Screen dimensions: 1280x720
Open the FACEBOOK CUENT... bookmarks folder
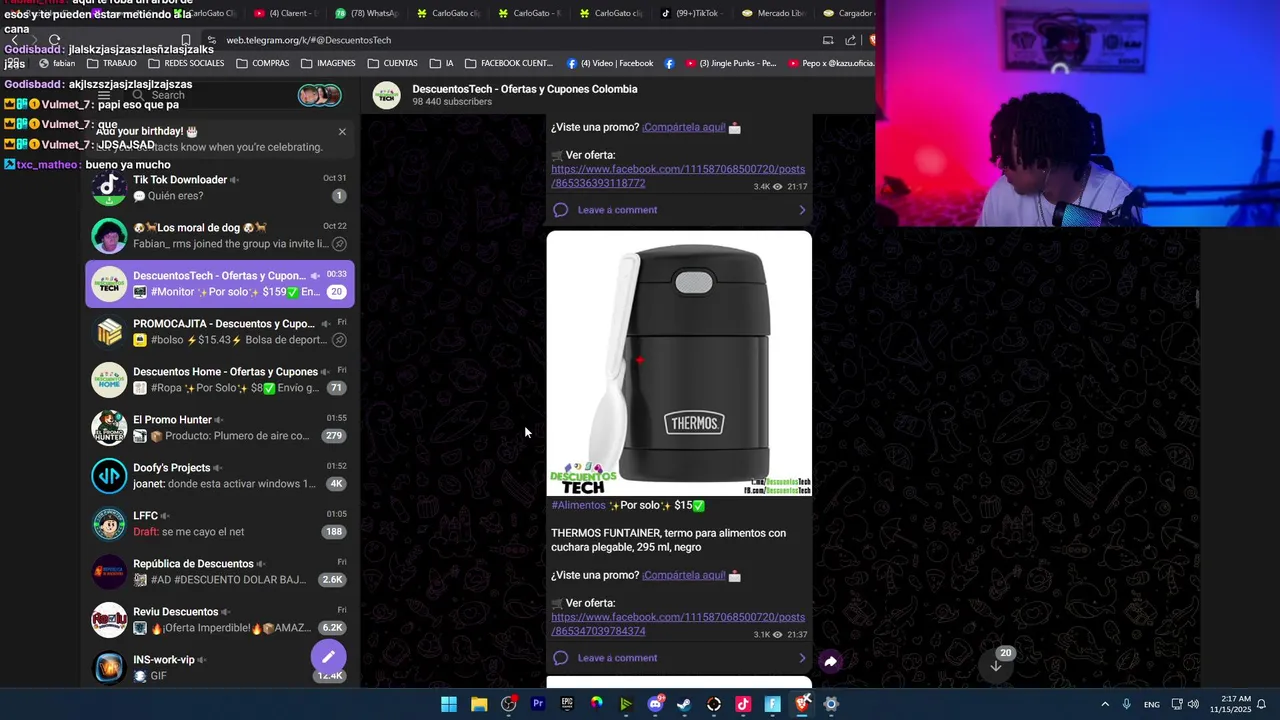pyautogui.click(x=508, y=63)
